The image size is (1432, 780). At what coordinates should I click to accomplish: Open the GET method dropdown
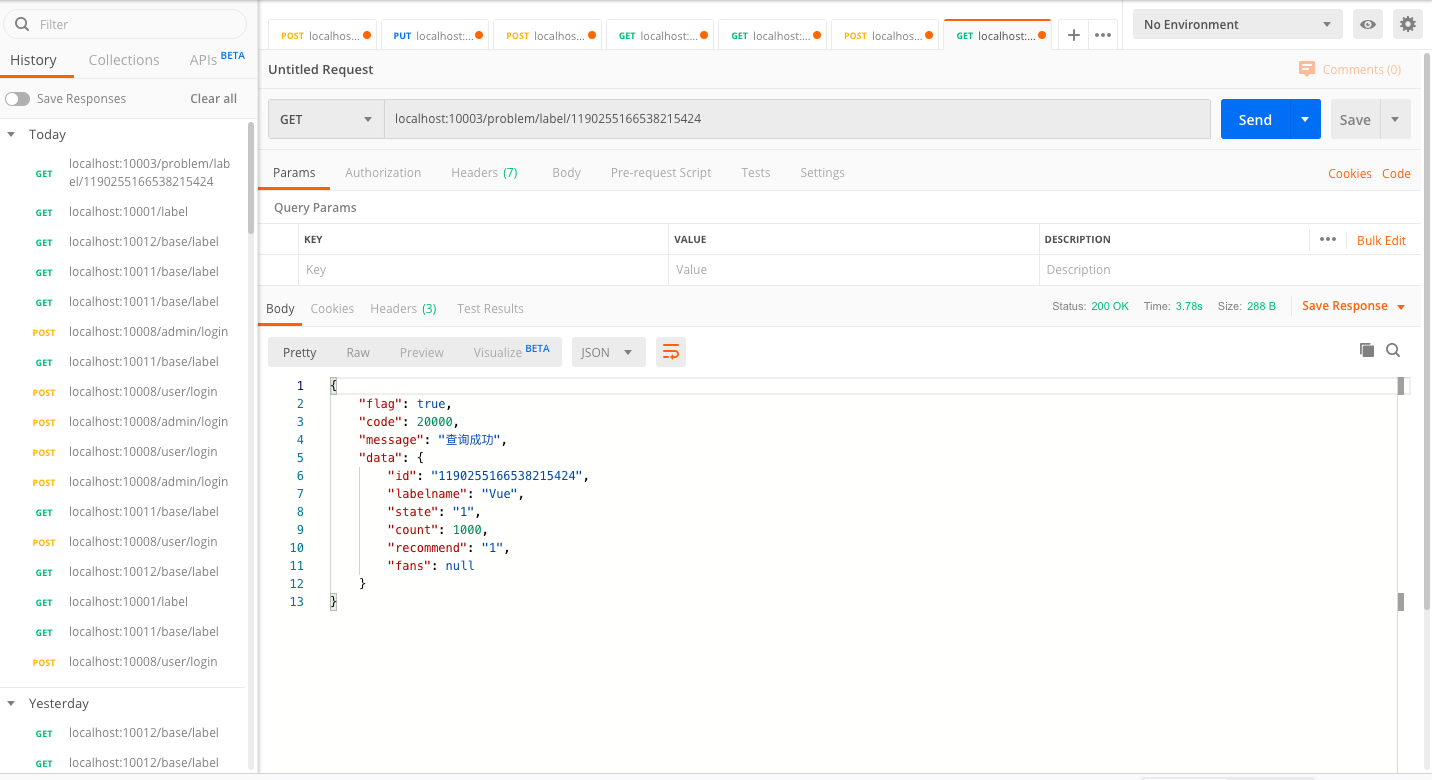tap(326, 119)
